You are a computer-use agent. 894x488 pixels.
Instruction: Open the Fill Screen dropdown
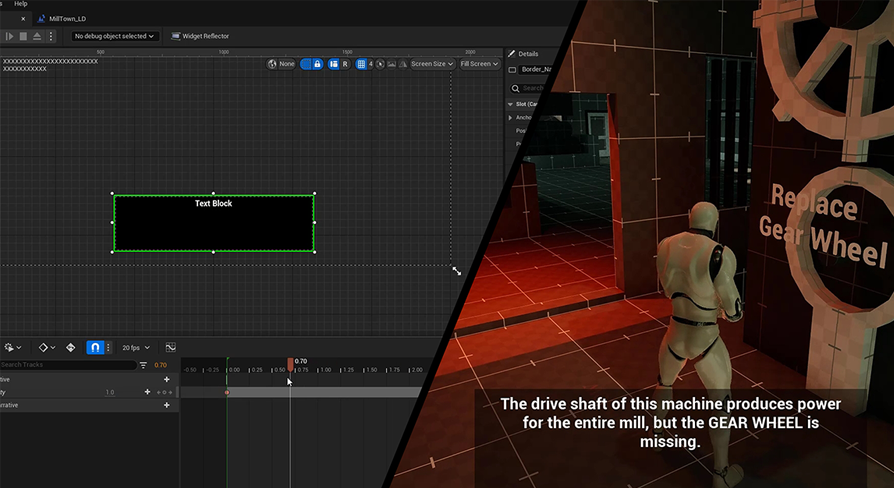pyautogui.click(x=479, y=64)
